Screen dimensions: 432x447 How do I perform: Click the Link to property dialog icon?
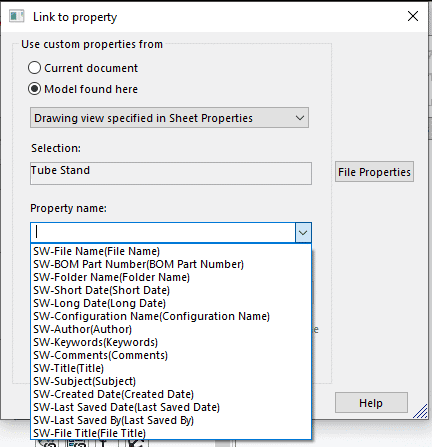(x=17, y=16)
